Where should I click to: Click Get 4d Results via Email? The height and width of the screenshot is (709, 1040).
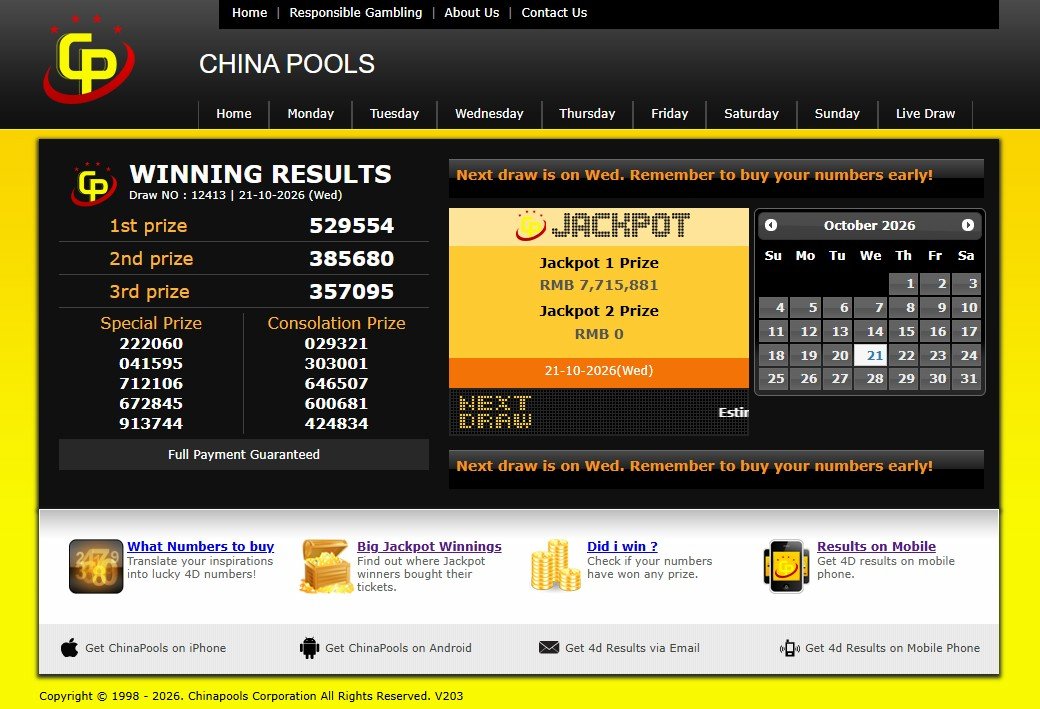632,648
